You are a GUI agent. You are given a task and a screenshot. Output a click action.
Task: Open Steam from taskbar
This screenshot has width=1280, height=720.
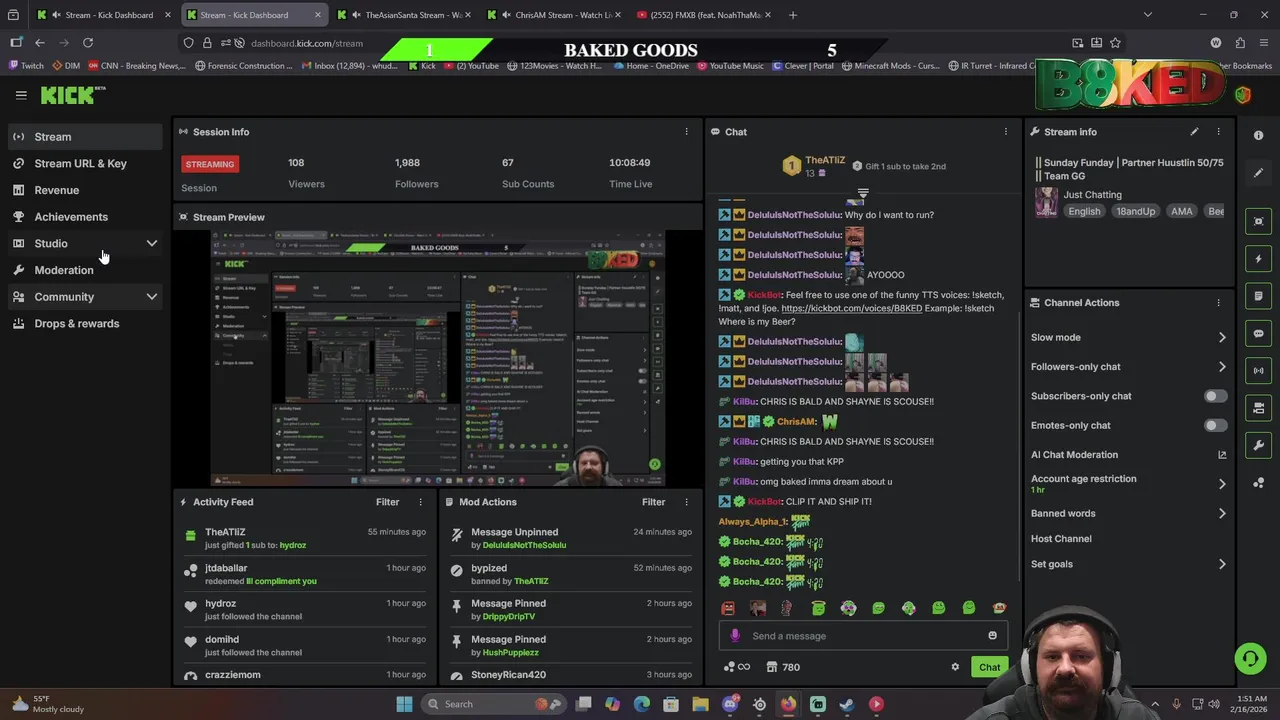coord(847,704)
